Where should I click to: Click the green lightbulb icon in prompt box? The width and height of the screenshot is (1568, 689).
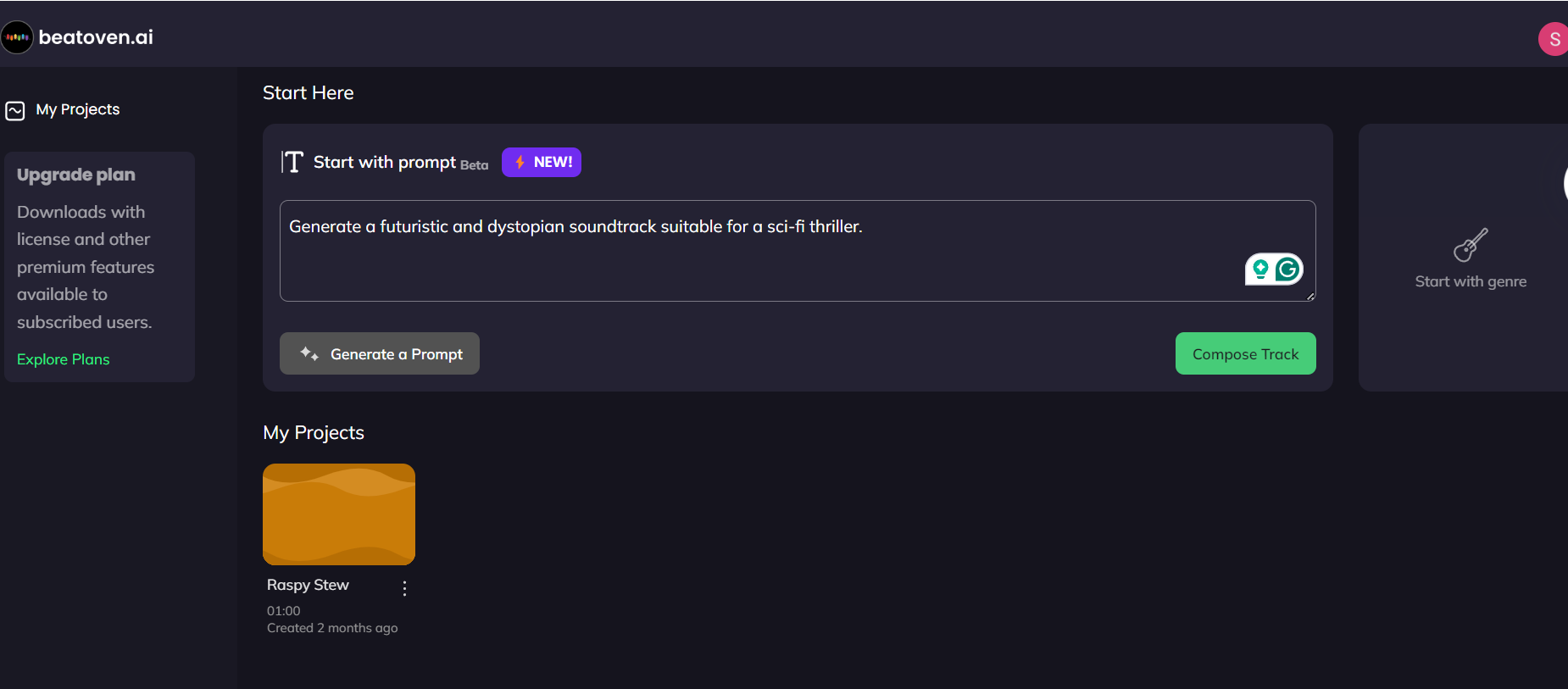coord(1260,269)
